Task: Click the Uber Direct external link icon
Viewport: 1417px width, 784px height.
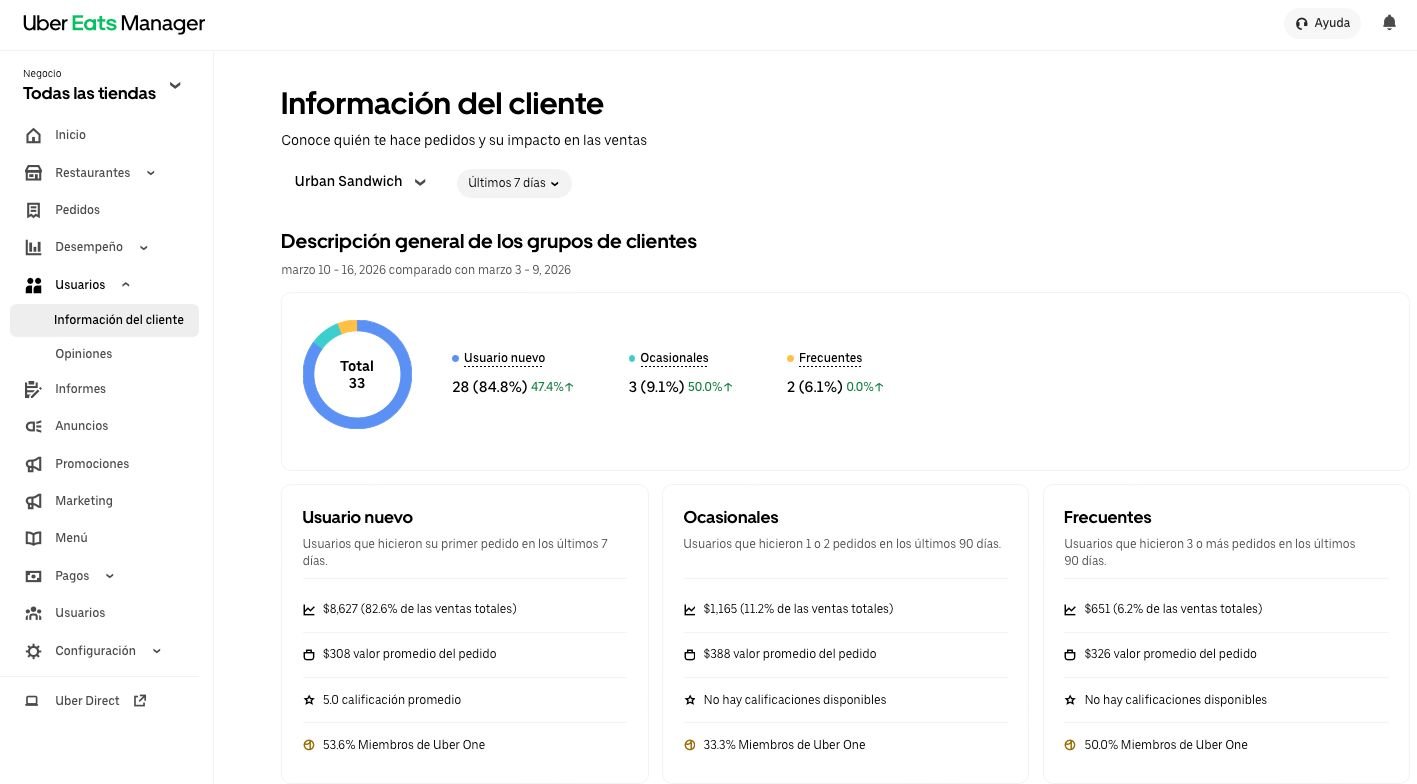Action: pyautogui.click(x=140, y=701)
